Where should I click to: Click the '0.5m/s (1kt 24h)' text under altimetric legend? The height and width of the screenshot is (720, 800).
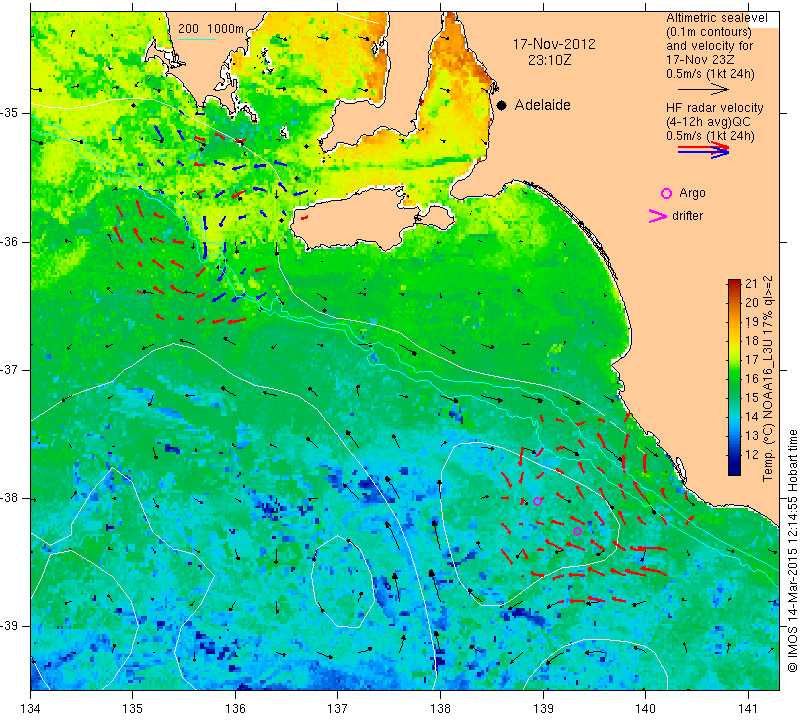pyautogui.click(x=710, y=74)
